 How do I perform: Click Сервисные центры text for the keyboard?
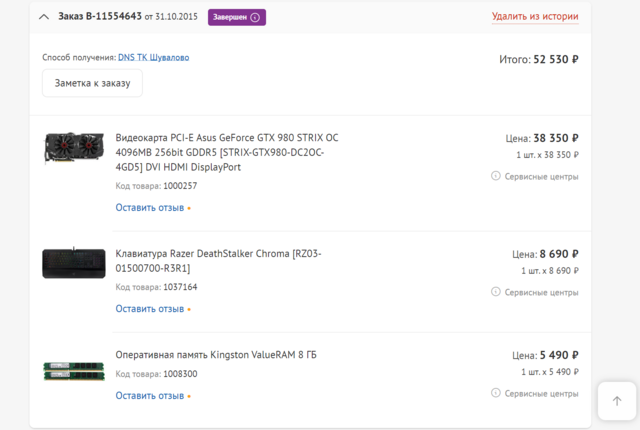541,293
